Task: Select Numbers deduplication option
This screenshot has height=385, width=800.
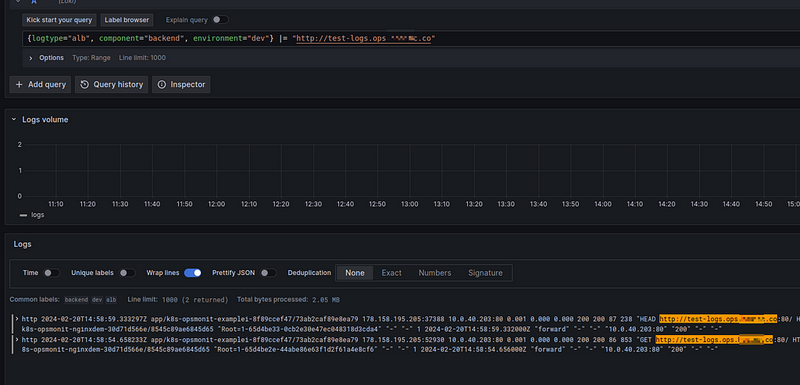Action: (435, 273)
